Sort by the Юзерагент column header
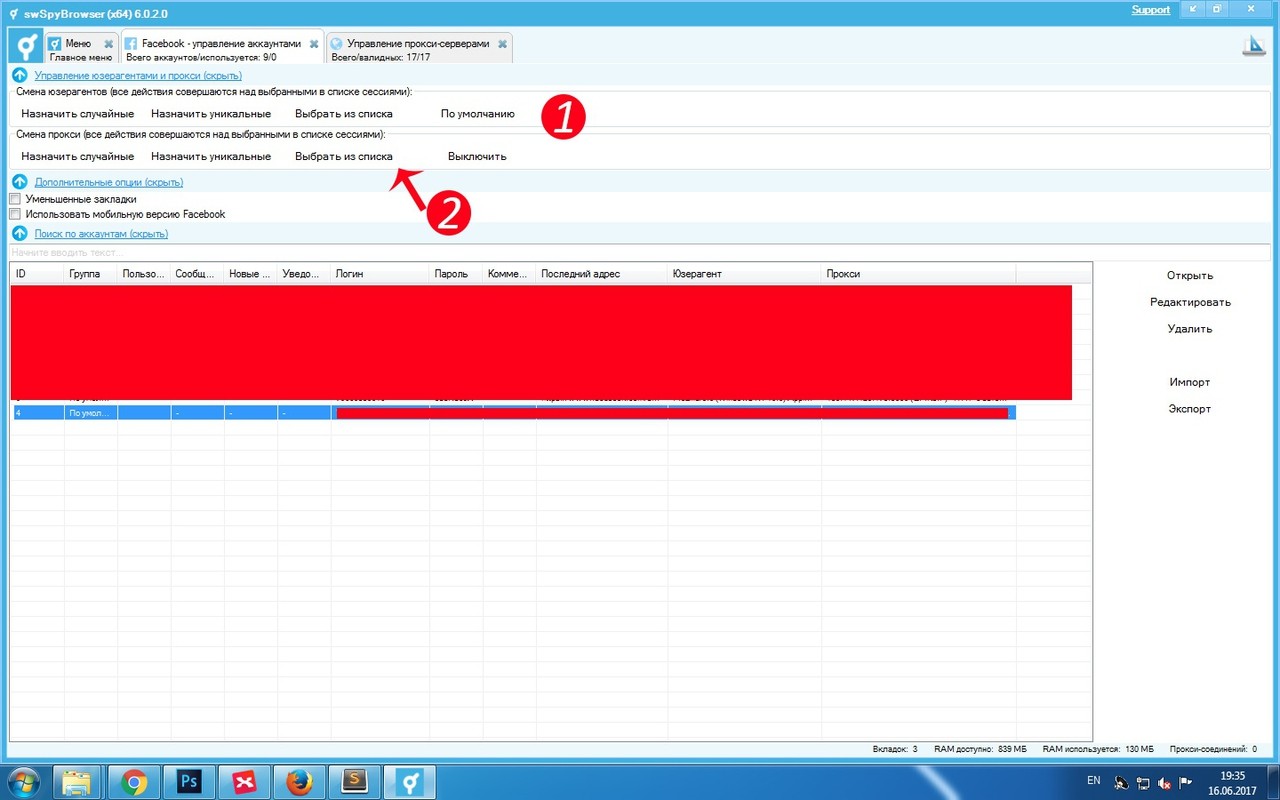Image resolution: width=1280 pixels, height=800 pixels. tap(745, 274)
